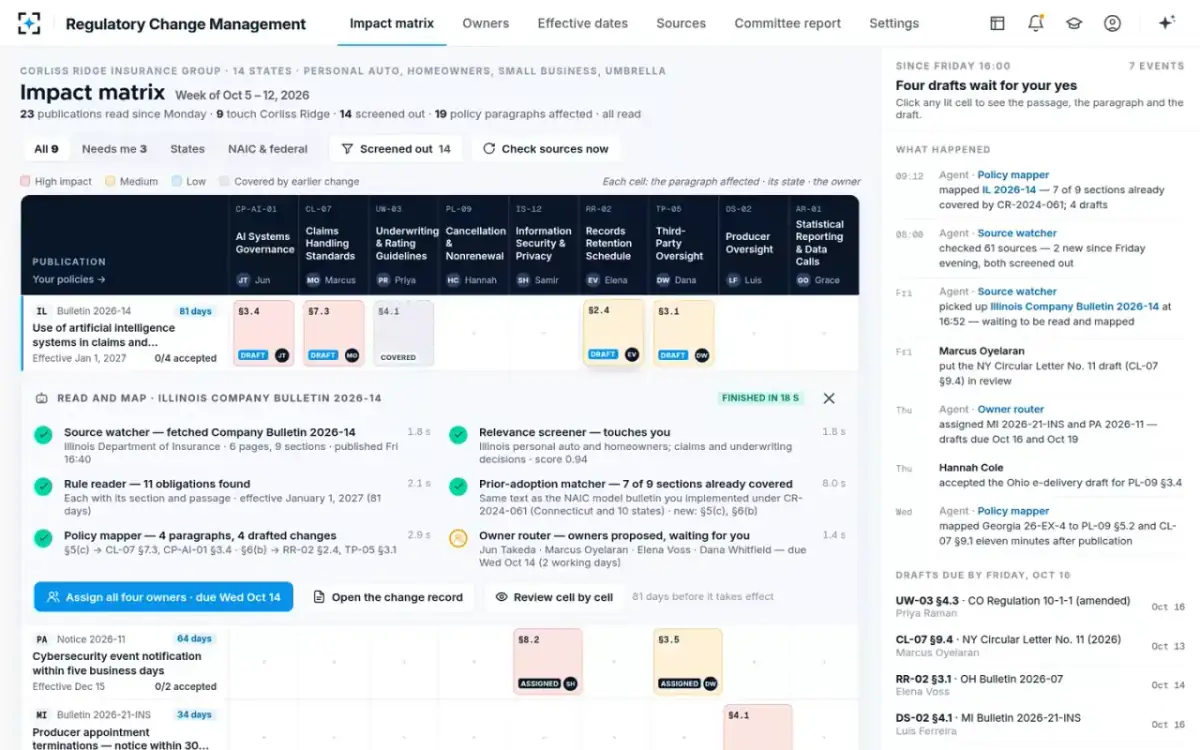Switch to the Committee report tab
This screenshot has width=1200, height=750.
pyautogui.click(x=788, y=23)
